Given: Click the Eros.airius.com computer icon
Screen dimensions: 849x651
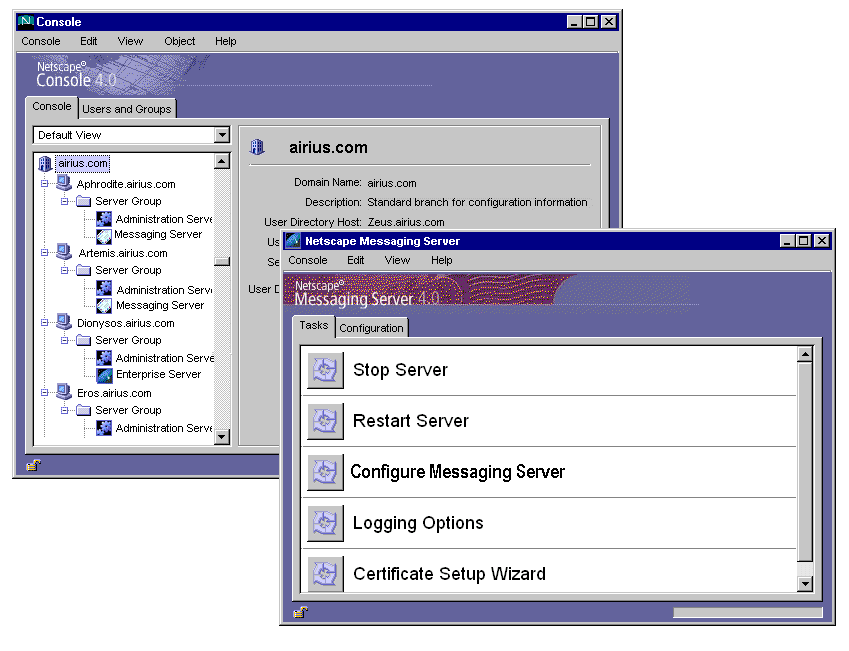Looking at the screenshot, I should coord(64,392).
